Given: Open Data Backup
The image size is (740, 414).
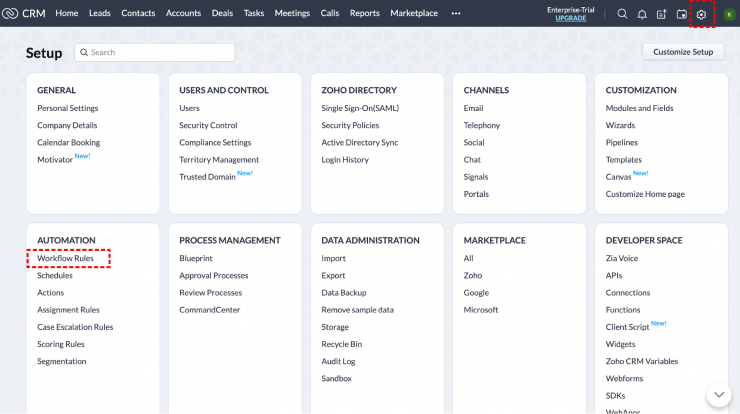Looking at the screenshot, I should pos(344,293).
